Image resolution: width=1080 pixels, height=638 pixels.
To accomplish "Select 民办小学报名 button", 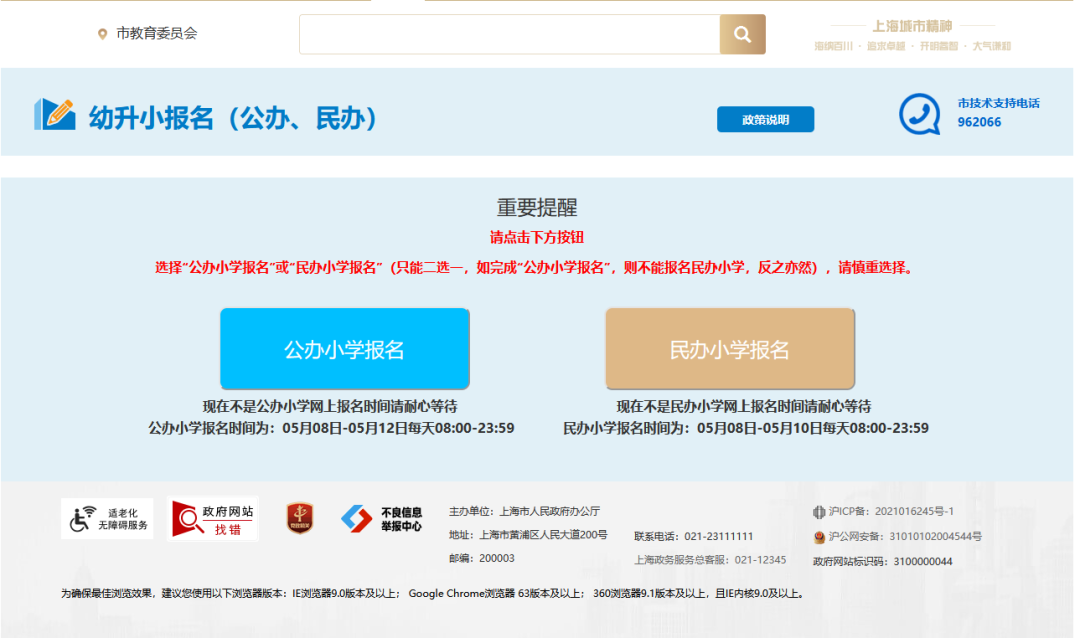I will pyautogui.click(x=730, y=349).
